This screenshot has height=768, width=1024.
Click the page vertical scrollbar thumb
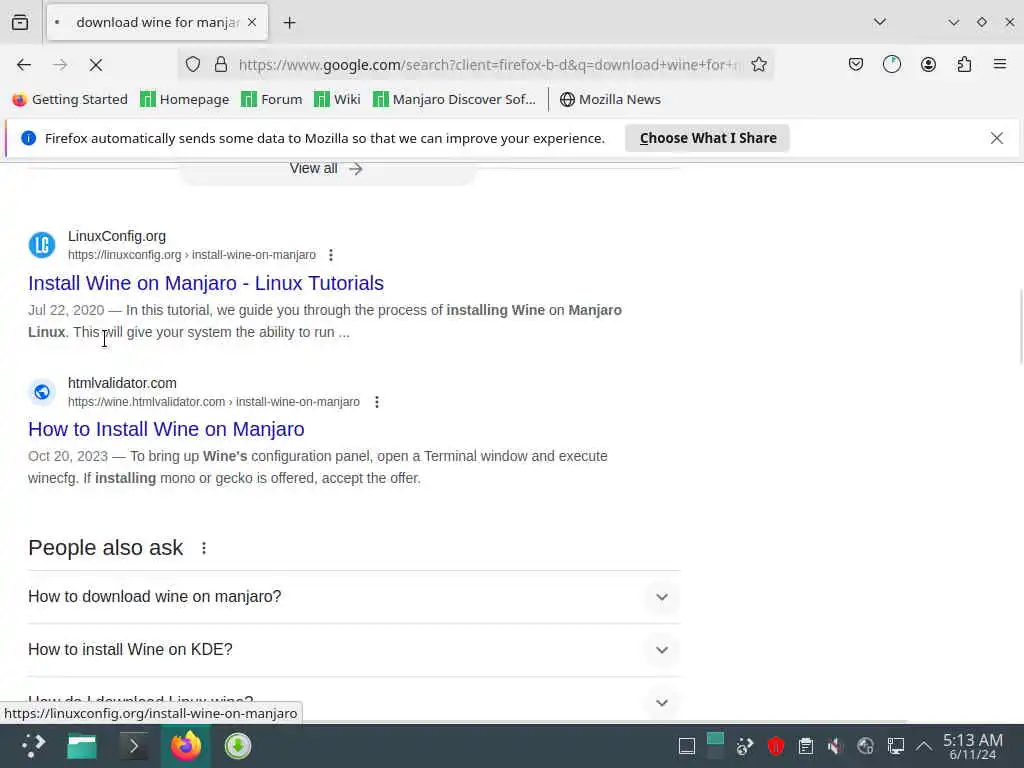click(1020, 327)
